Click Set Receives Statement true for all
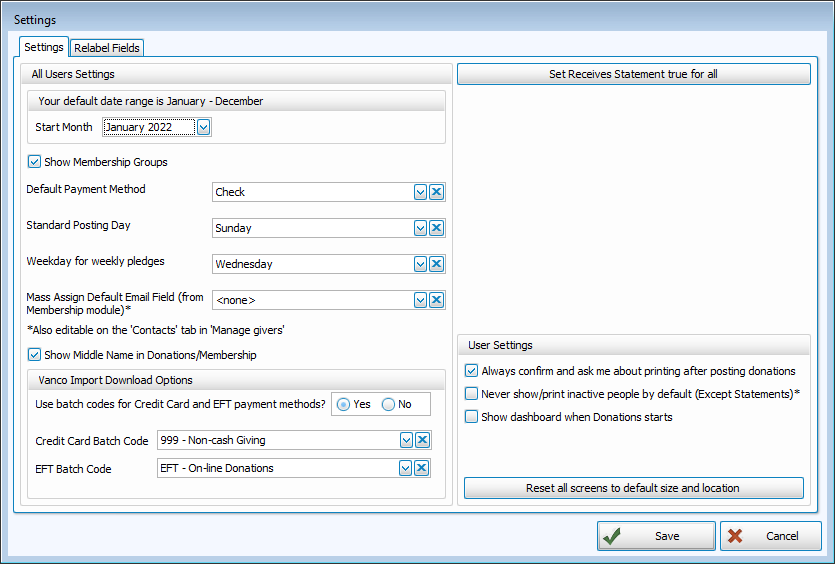 (x=633, y=74)
